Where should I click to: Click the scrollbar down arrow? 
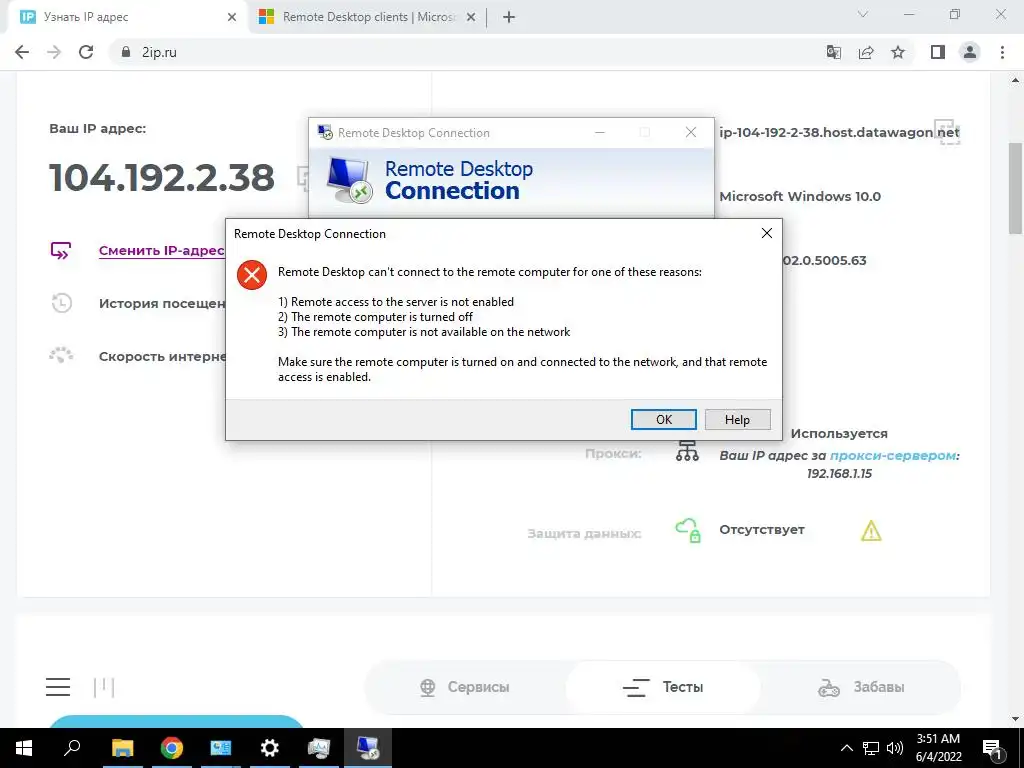1015,719
